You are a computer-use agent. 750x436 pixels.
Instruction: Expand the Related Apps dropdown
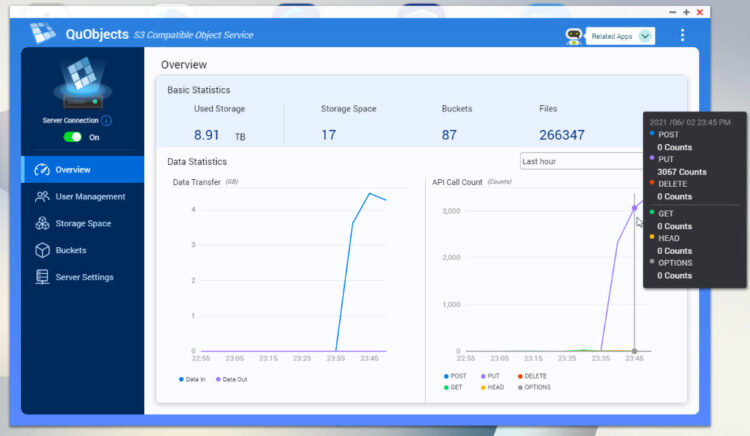[x=620, y=36]
